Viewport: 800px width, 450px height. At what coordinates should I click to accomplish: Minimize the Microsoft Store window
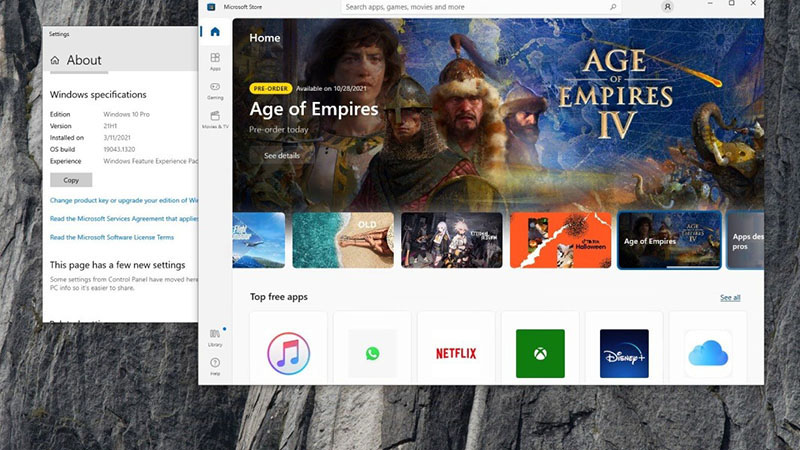pyautogui.click(x=710, y=4)
